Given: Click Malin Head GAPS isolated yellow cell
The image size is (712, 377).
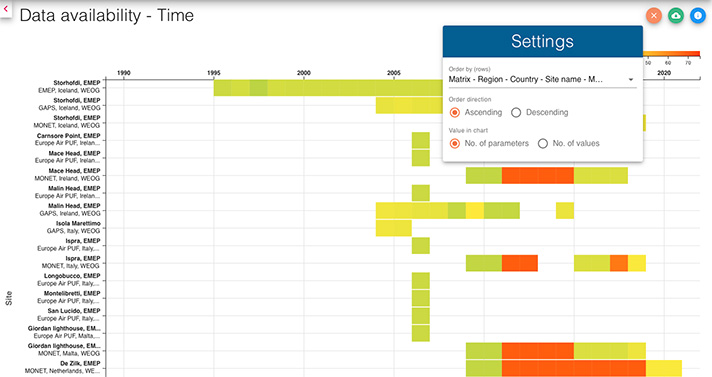Looking at the screenshot, I should 565,210.
